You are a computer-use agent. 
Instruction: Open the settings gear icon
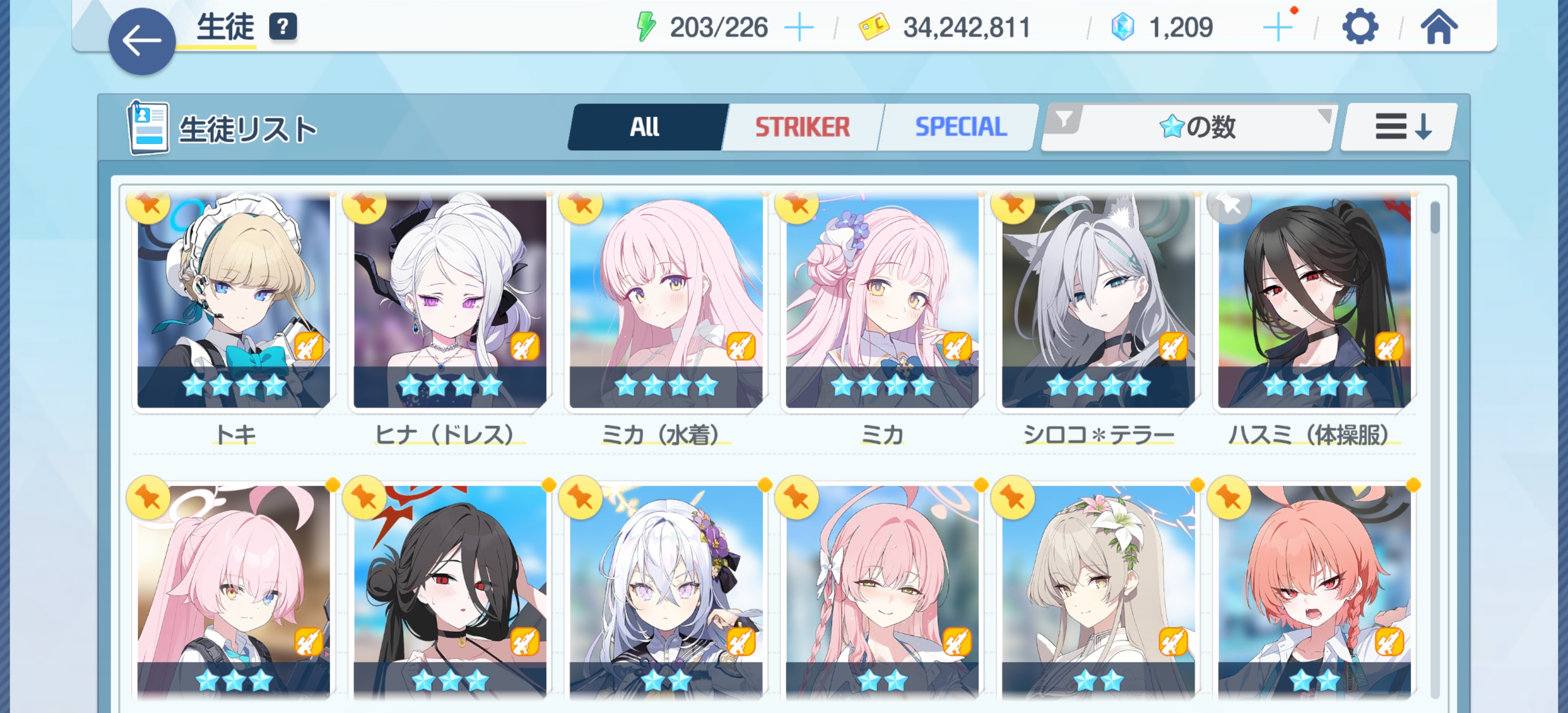coord(1359,27)
